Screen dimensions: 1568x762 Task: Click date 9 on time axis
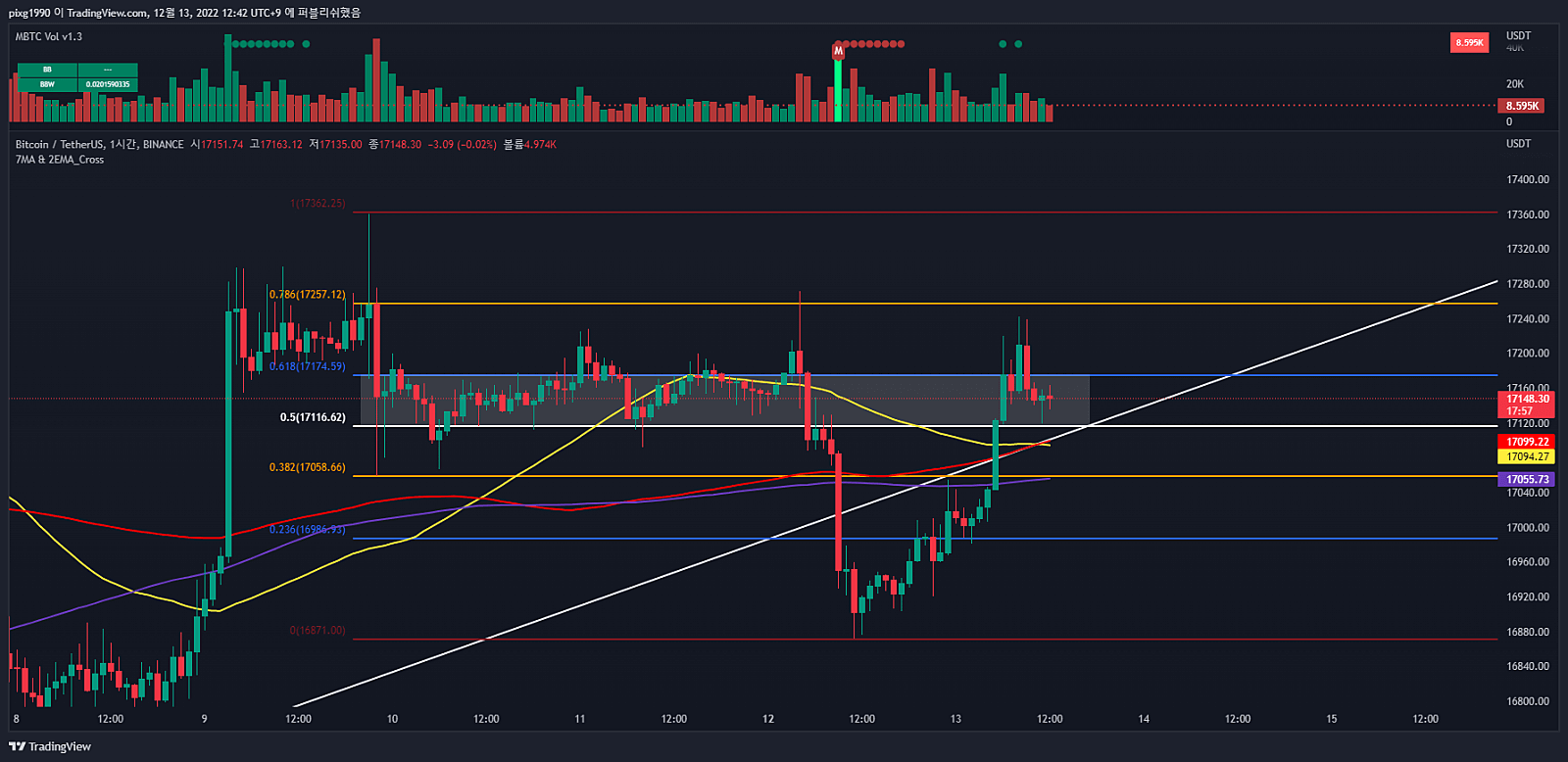204,719
